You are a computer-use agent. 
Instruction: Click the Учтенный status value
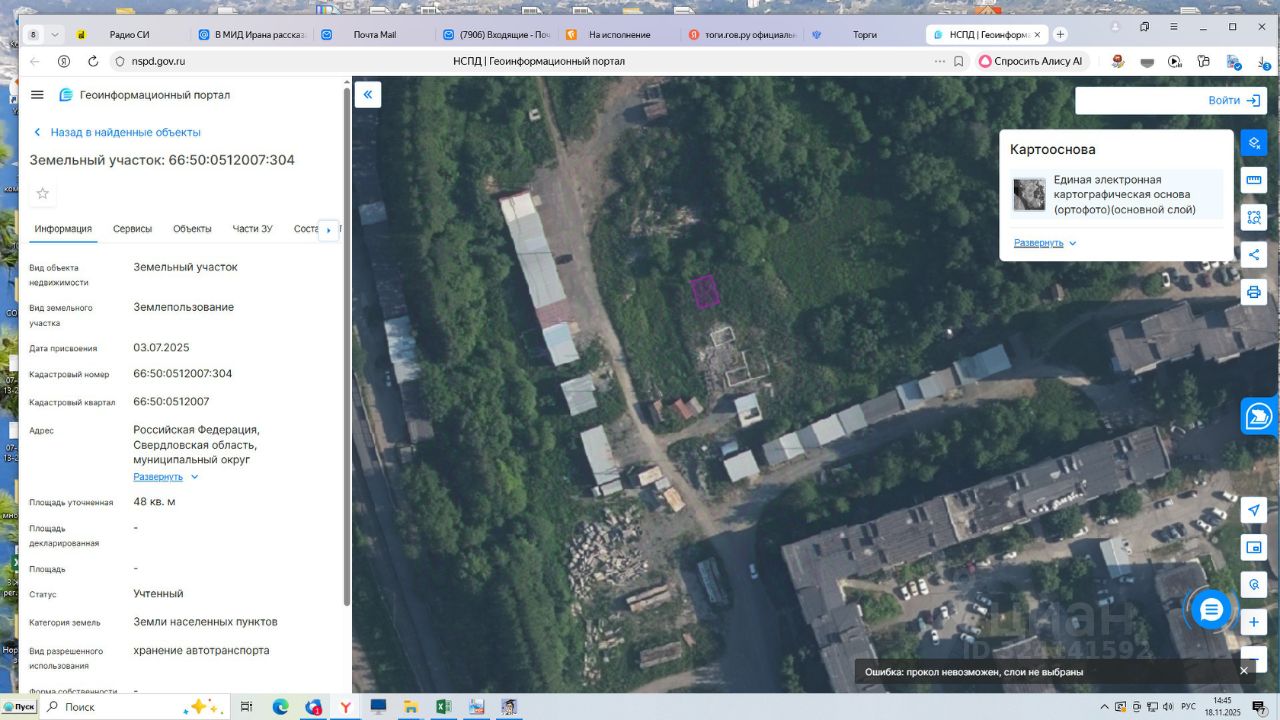(x=158, y=593)
